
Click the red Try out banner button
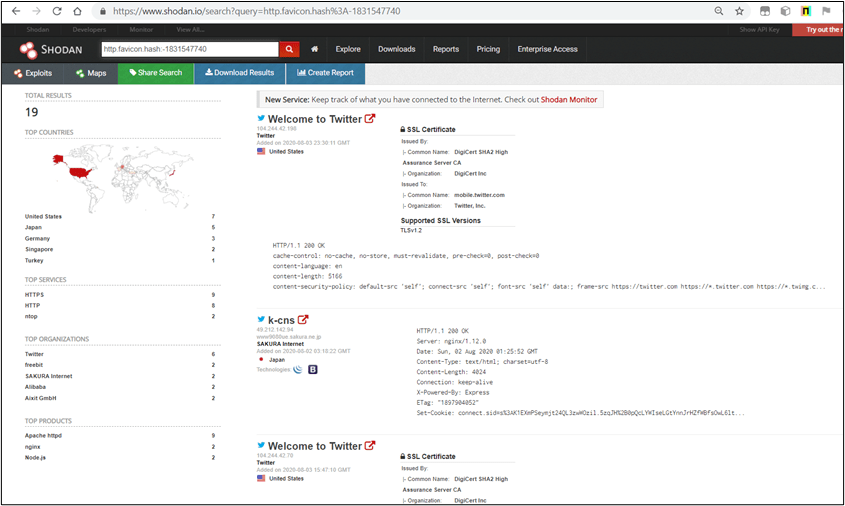click(x=818, y=30)
